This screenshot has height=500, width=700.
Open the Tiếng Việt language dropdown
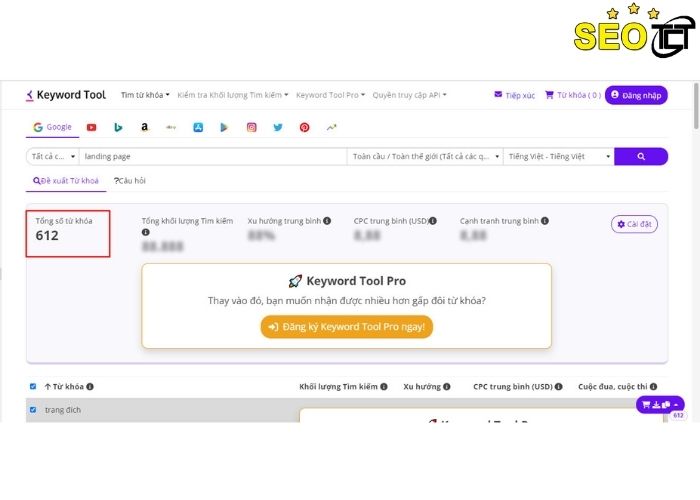click(558, 156)
